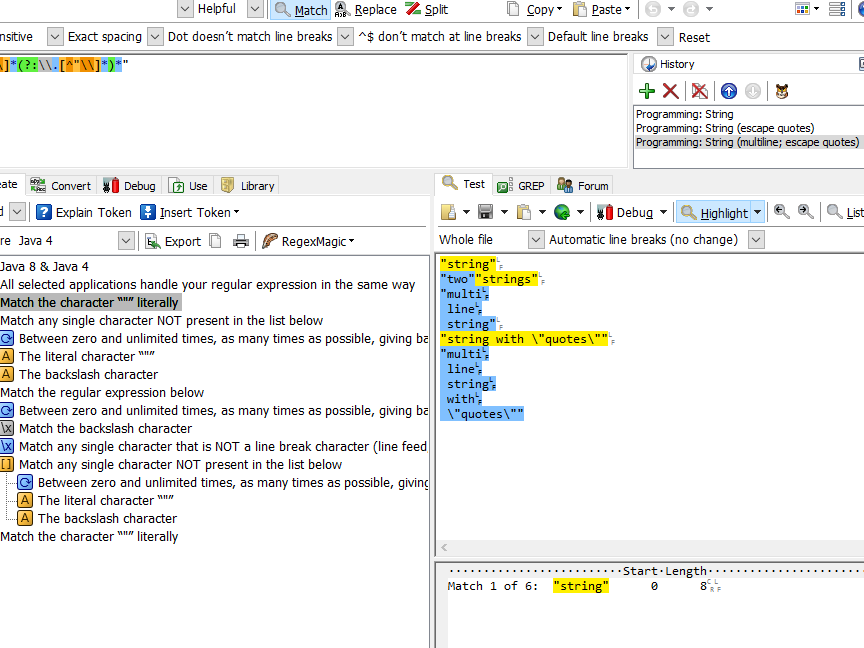Viewport: 864px width, 648px height.
Task: Toggle the Highlight button
Action: pos(714,213)
